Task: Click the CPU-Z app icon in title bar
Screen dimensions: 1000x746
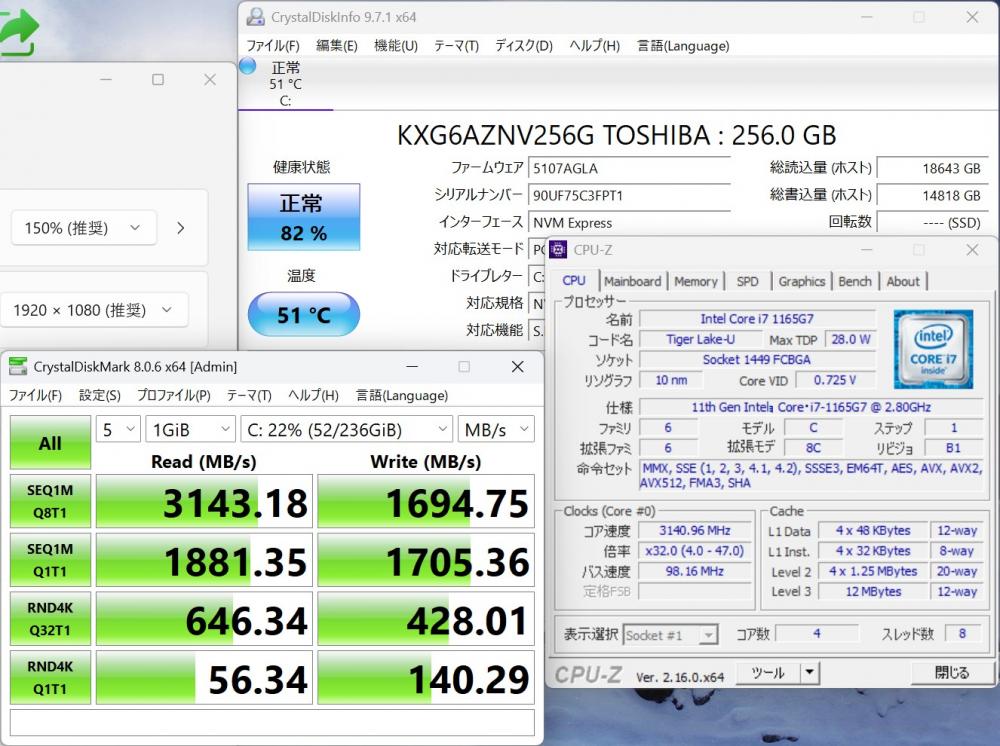Action: [558, 250]
